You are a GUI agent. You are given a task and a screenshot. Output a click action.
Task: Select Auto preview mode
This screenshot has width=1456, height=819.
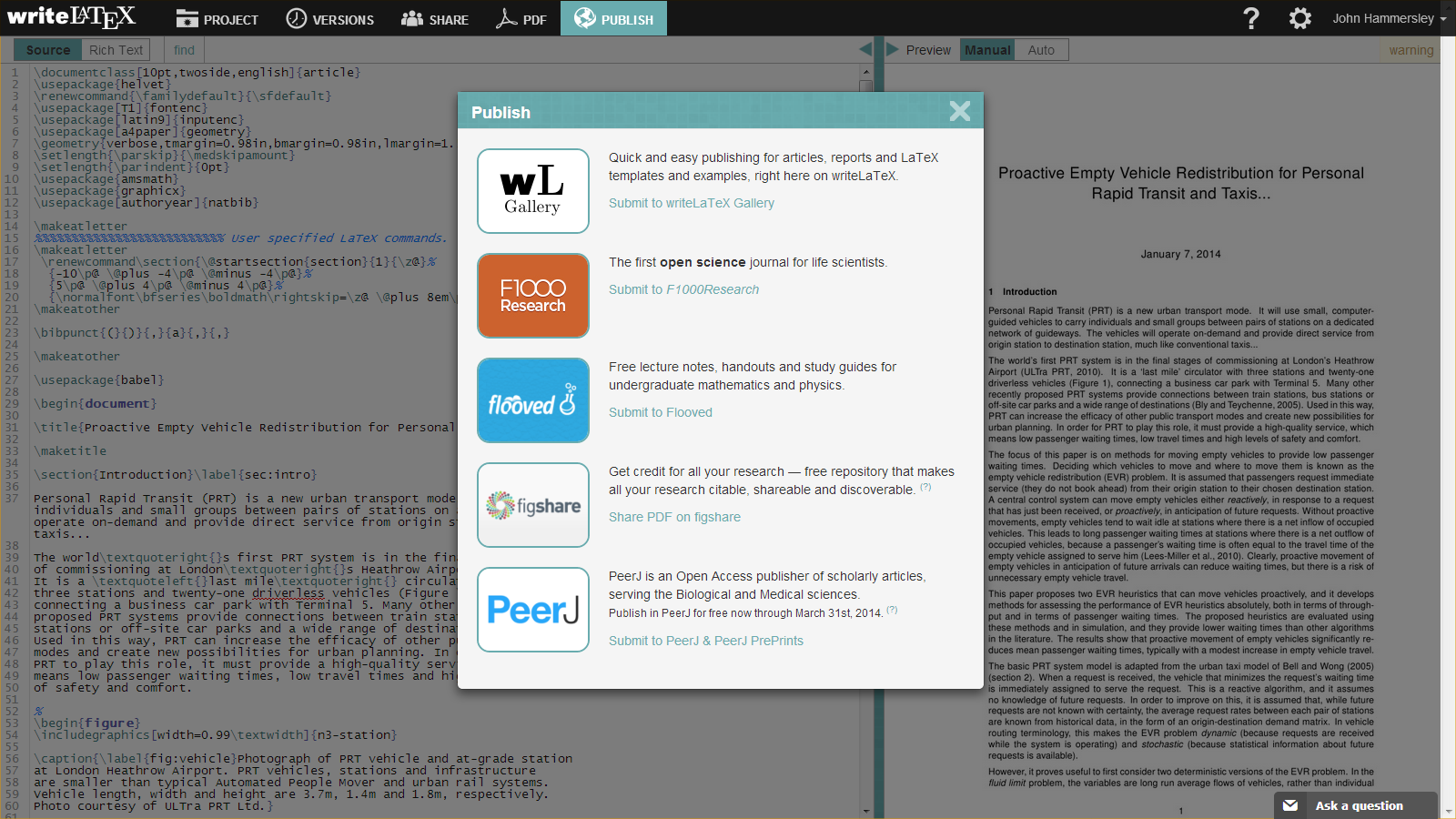point(1041,50)
